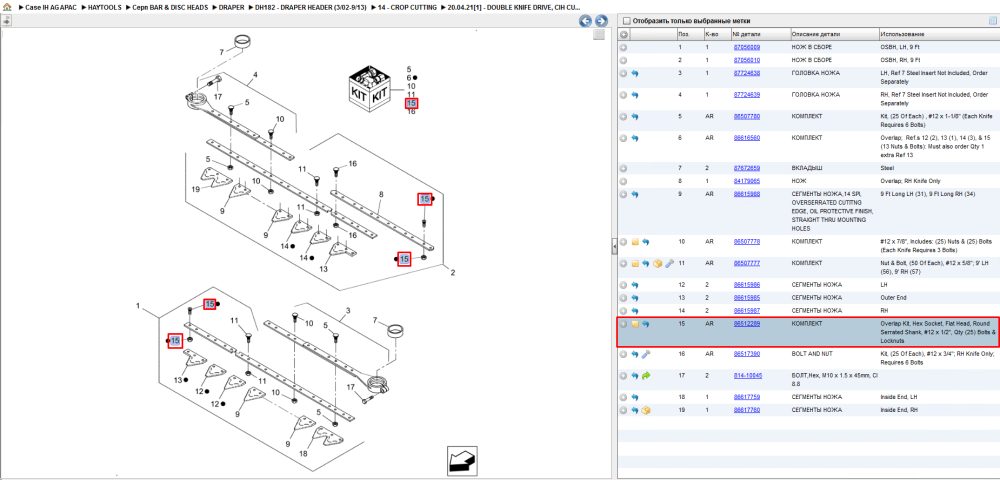The width and height of the screenshot is (1000, 480).
Task: Click the blue arrow icon for part 86616560
Action: point(635,138)
